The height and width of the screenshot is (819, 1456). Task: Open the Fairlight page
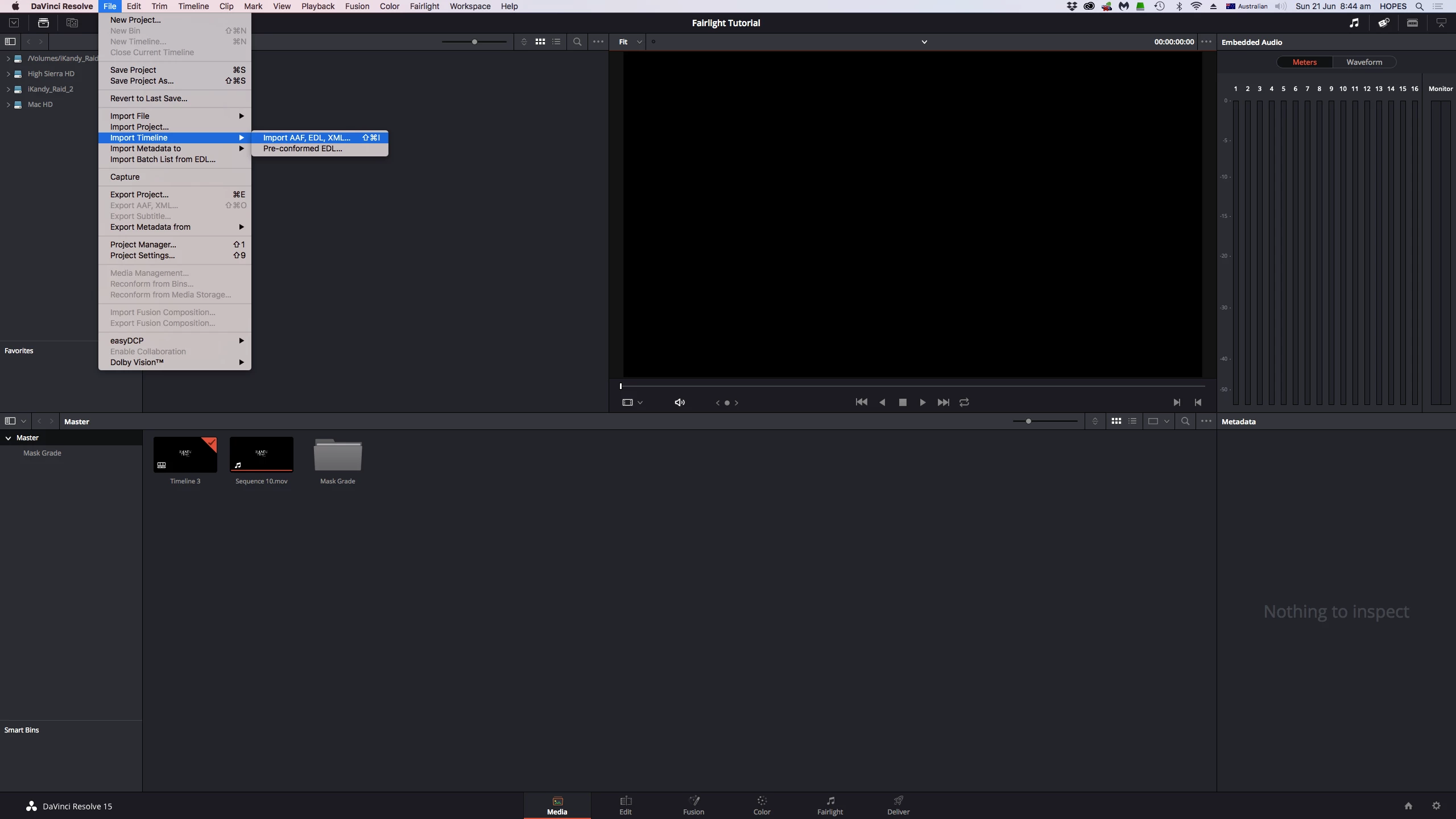click(x=830, y=805)
